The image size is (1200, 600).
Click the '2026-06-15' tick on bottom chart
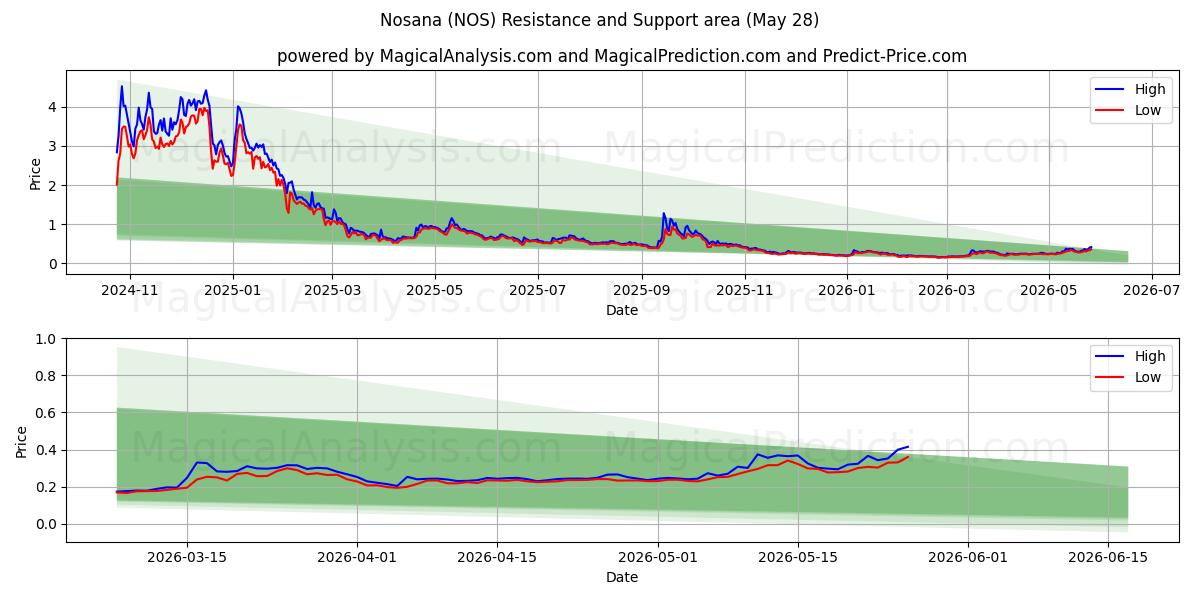(x=1109, y=558)
